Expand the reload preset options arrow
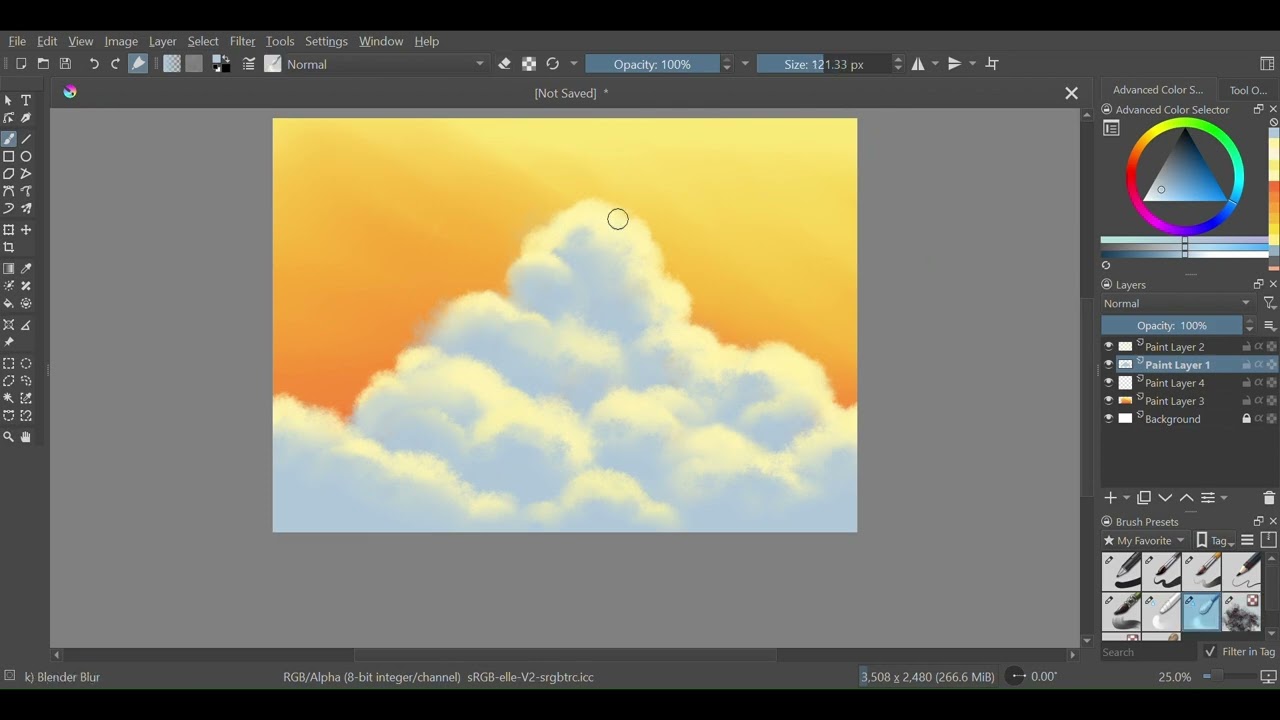 click(574, 64)
